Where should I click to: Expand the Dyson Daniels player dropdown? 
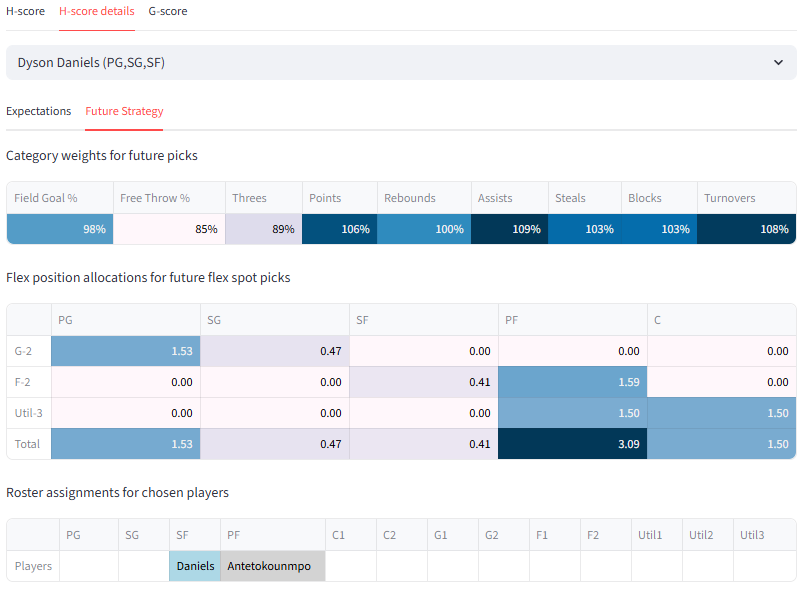coord(400,62)
